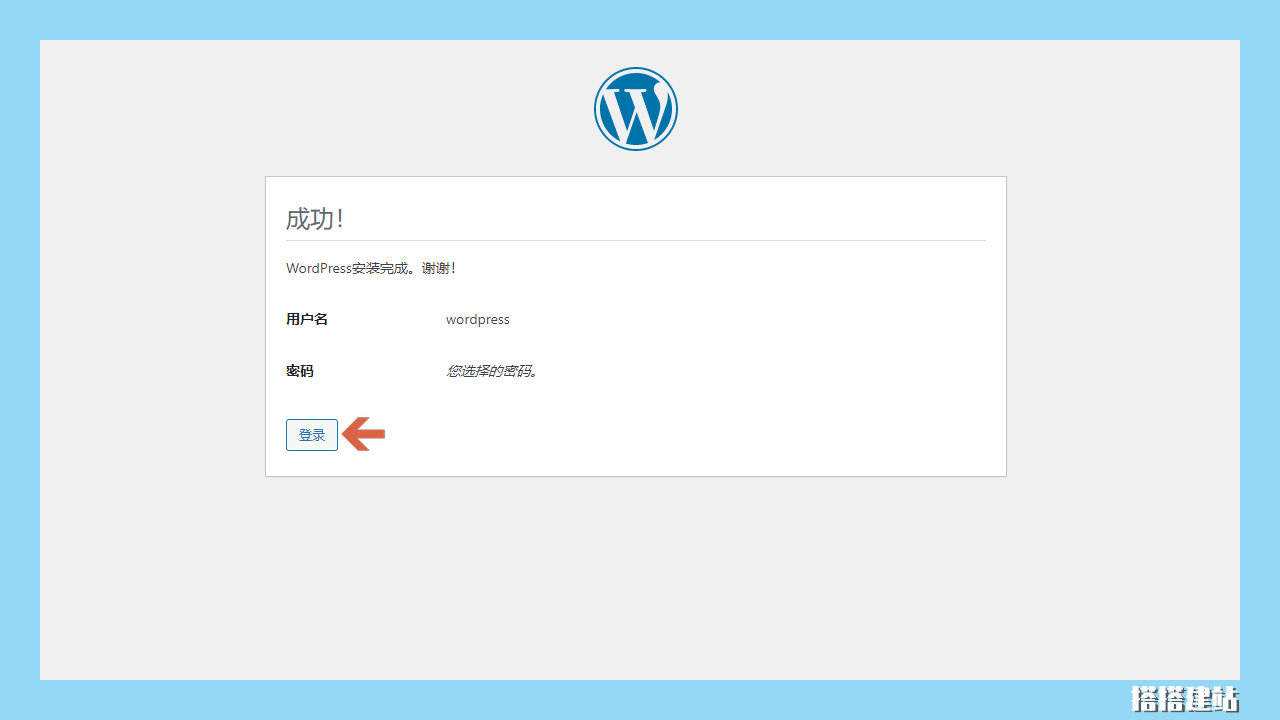Image resolution: width=1280 pixels, height=720 pixels.
Task: Click the 登录 login button
Action: [x=312, y=435]
